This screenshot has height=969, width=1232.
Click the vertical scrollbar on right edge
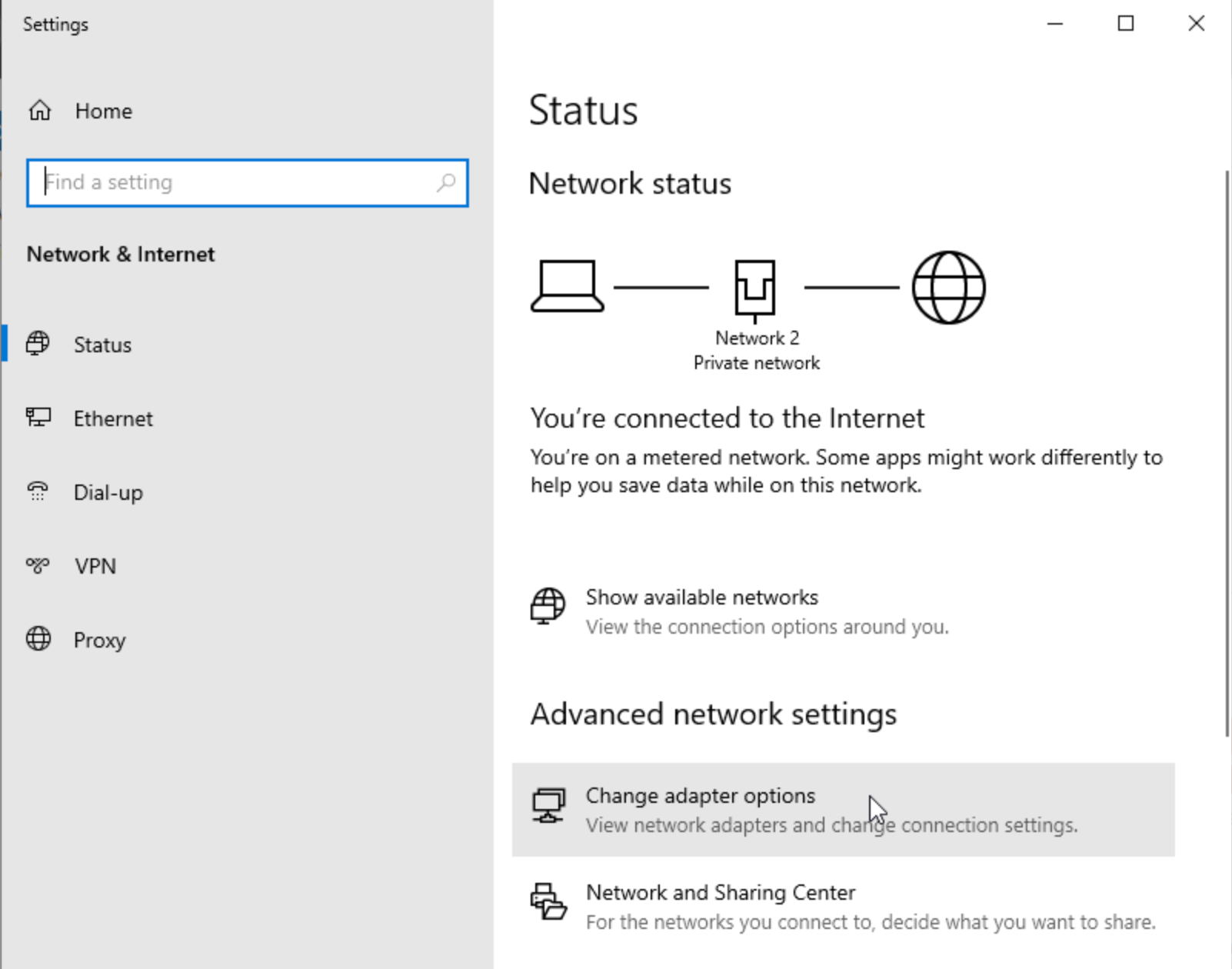click(1227, 454)
